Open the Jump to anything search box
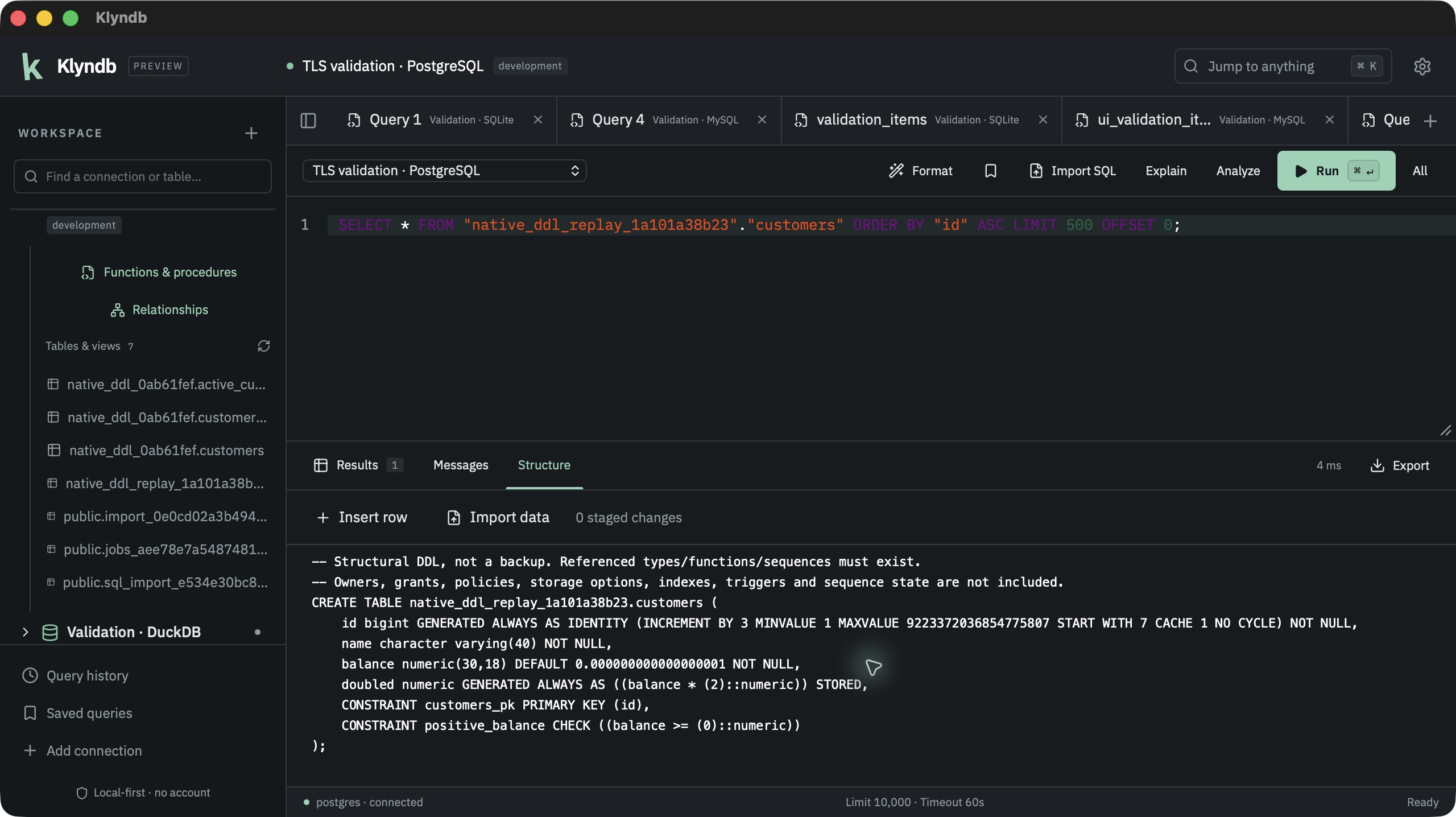The height and width of the screenshot is (817, 1456). click(x=1283, y=66)
